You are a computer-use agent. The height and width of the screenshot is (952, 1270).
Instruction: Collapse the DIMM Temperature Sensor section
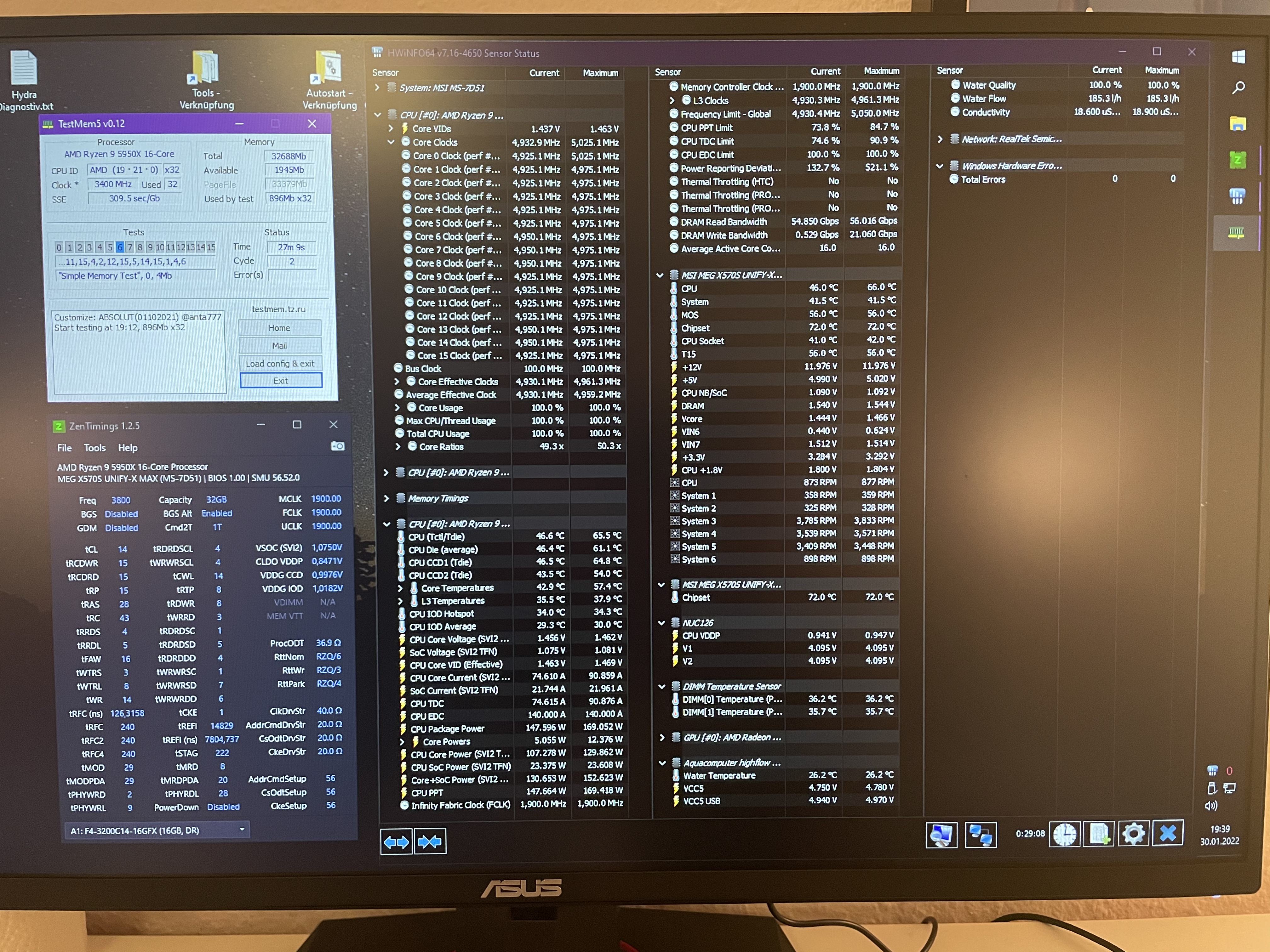pos(661,686)
